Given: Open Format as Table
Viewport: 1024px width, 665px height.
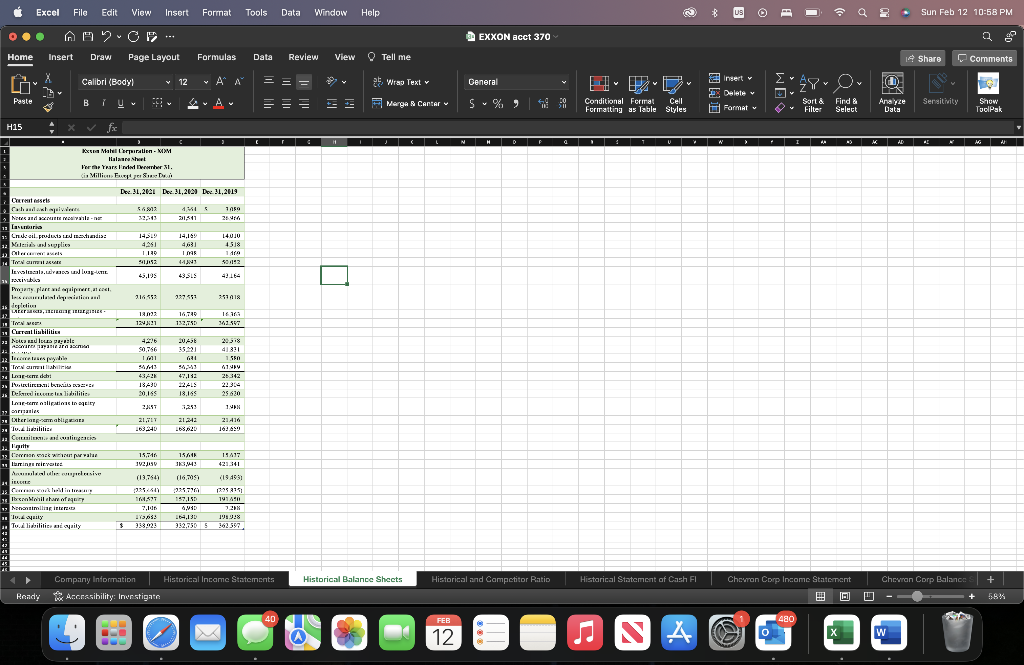Looking at the screenshot, I should click(x=642, y=93).
